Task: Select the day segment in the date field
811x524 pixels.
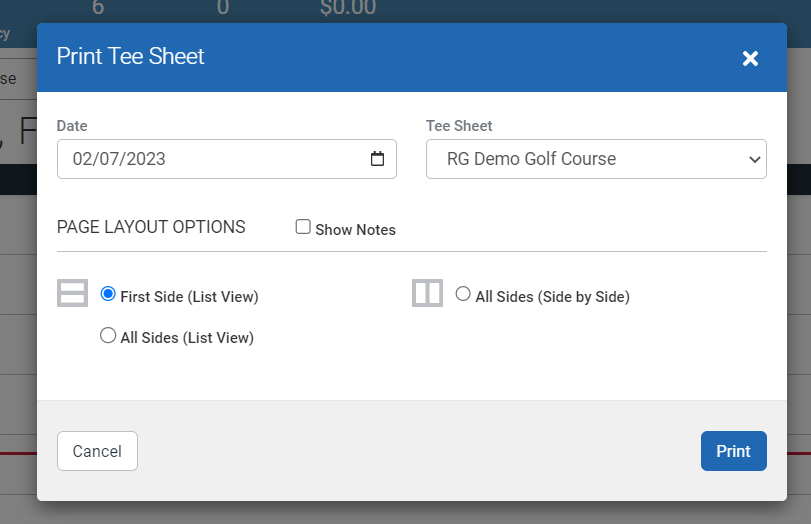Action: (x=108, y=159)
